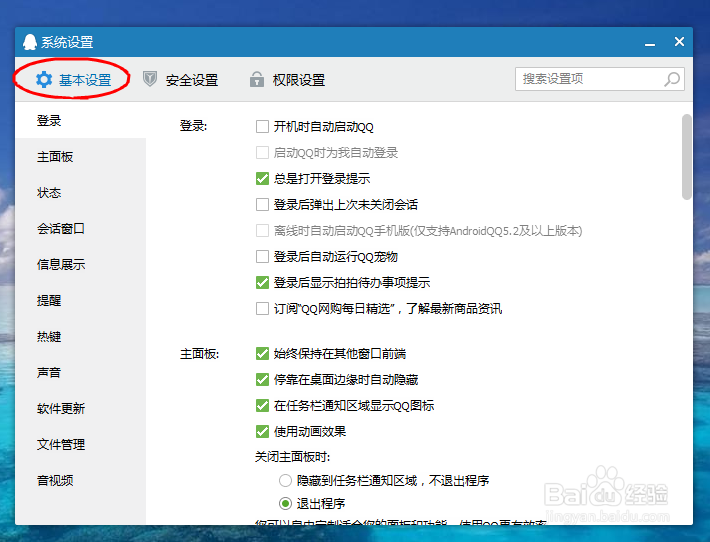Check 订阅QQ网购每日精选 option

(262, 309)
